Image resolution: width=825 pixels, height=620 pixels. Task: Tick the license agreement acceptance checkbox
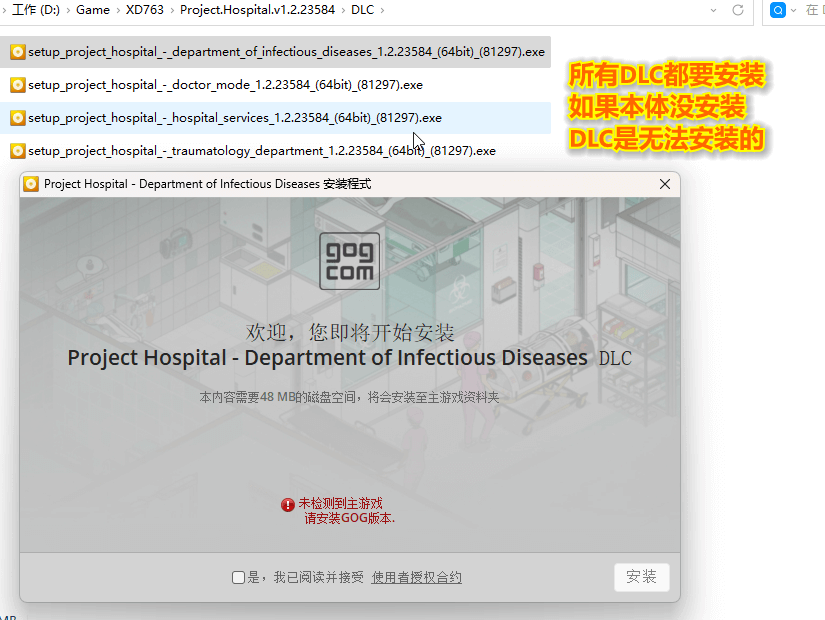pos(238,577)
